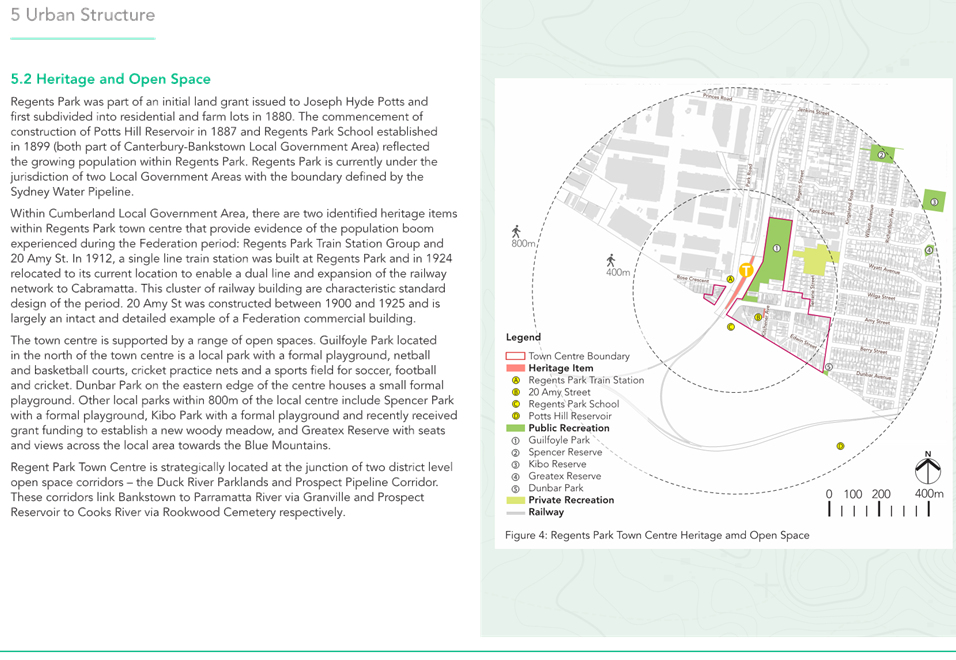956x660 pixels.
Task: Click 'Greatex Reserve' legend entry
Action: click(565, 477)
